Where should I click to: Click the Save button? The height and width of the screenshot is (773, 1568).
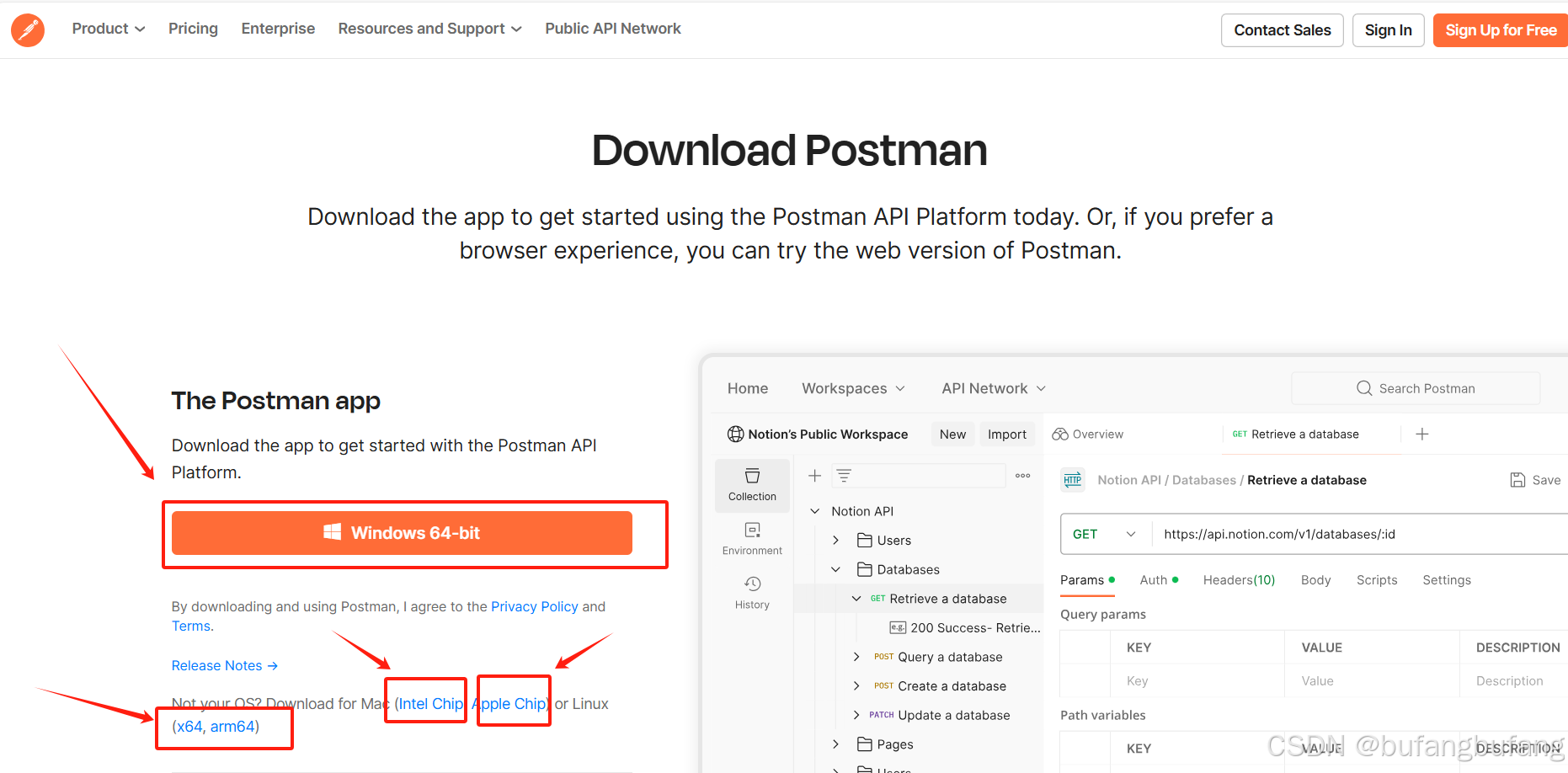click(x=1535, y=480)
